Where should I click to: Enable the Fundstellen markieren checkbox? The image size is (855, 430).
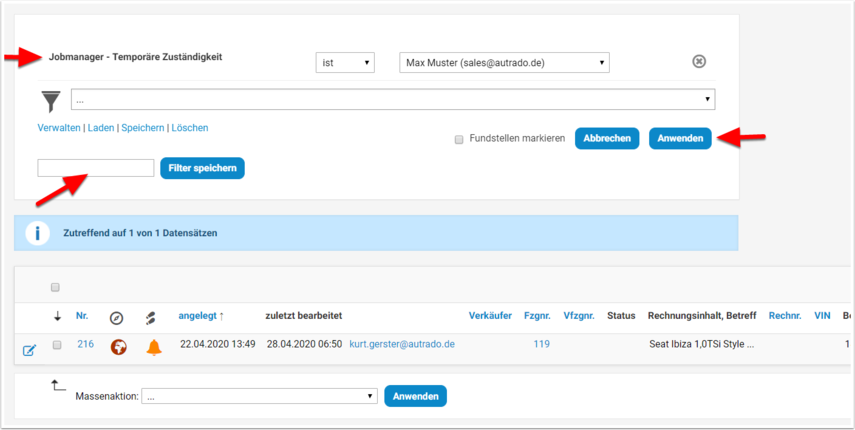[x=459, y=139]
